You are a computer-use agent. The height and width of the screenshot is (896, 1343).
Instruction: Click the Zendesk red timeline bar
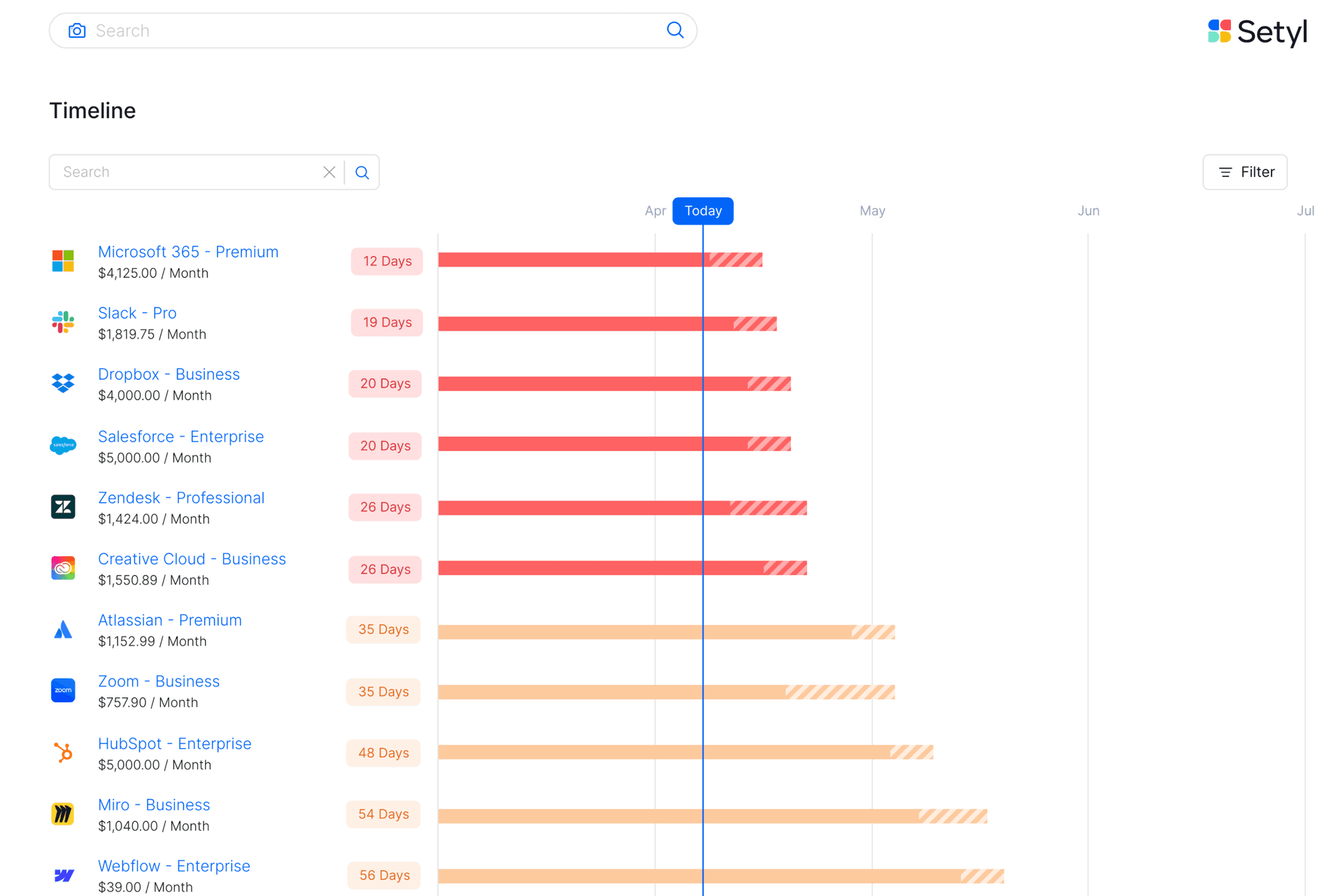(x=623, y=508)
